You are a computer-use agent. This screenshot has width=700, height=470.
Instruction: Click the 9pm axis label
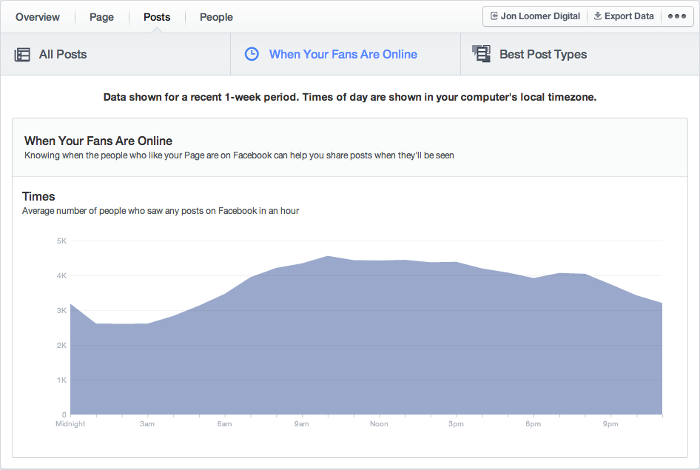pos(610,424)
